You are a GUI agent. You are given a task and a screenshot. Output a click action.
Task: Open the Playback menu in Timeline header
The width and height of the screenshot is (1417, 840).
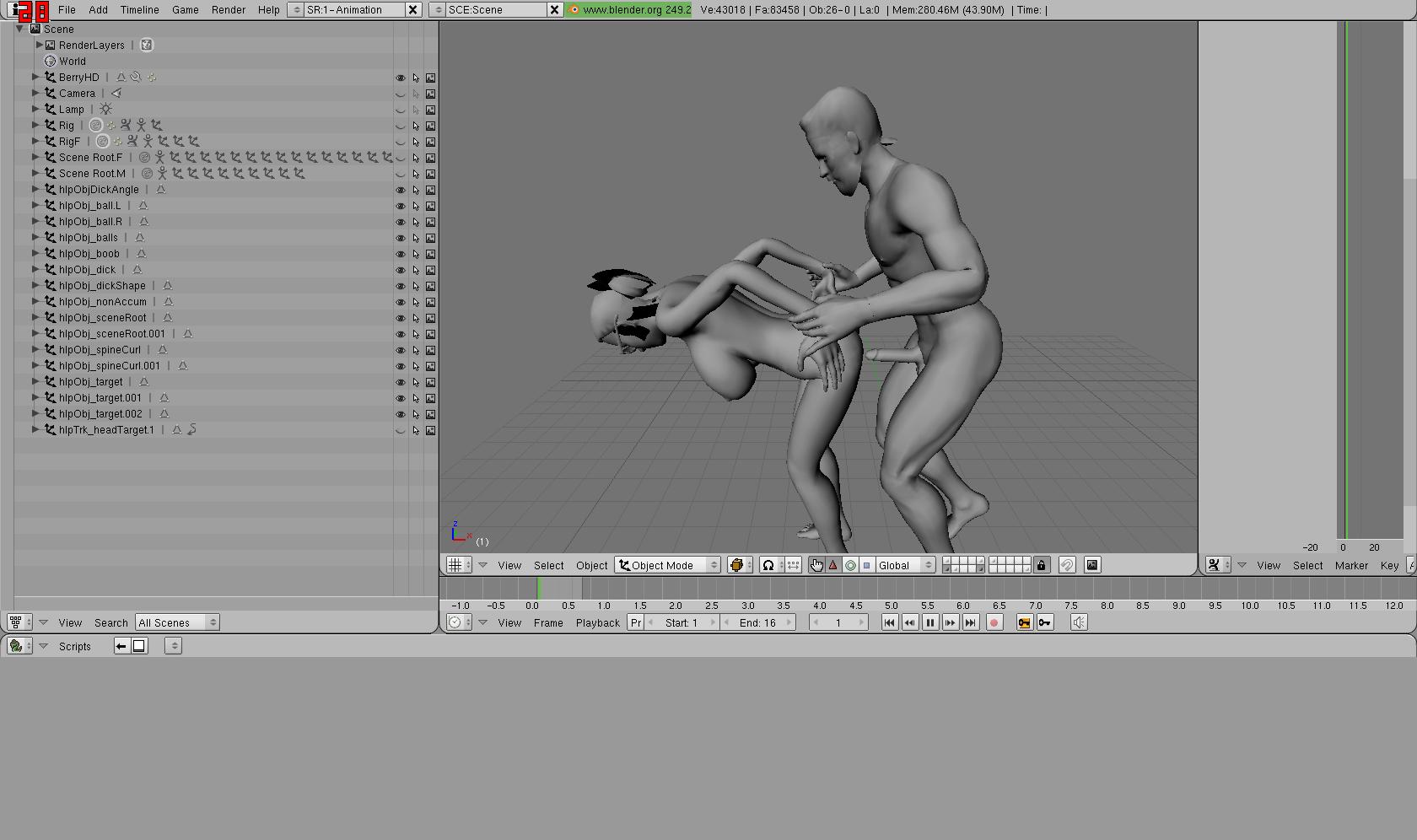click(x=598, y=622)
